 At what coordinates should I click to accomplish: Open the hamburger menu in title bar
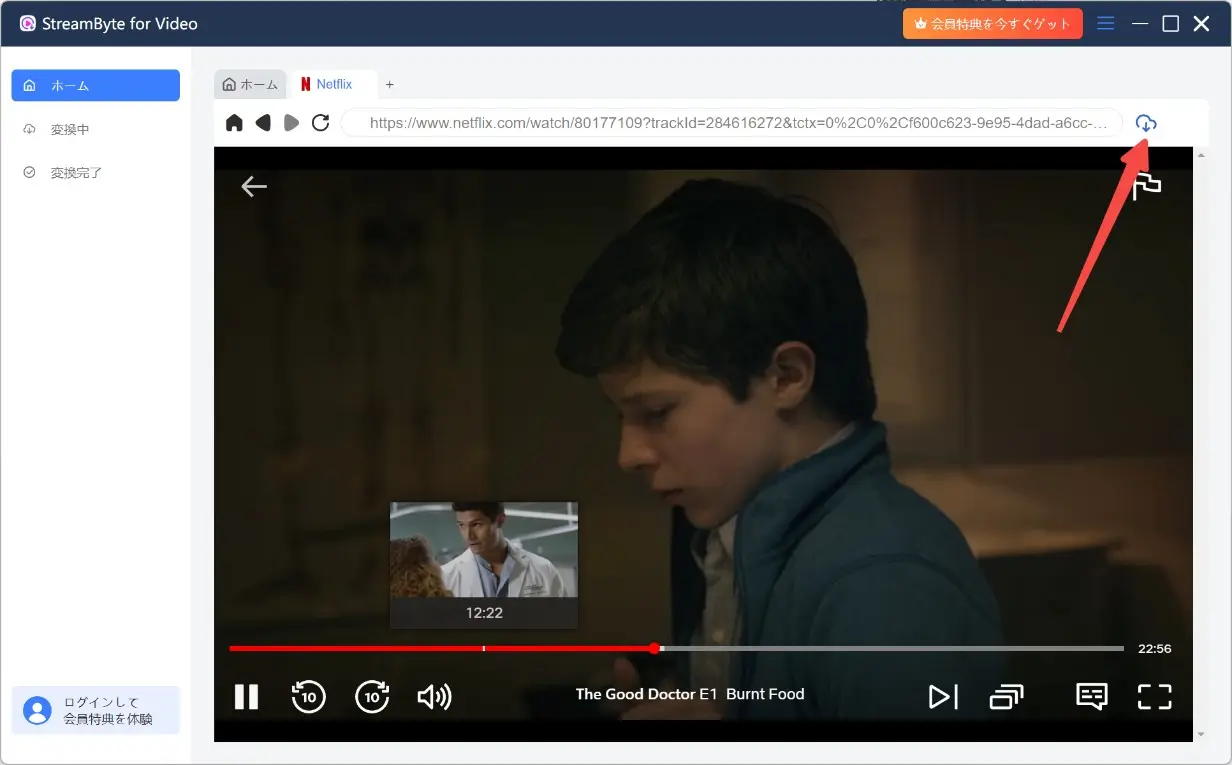[1106, 23]
